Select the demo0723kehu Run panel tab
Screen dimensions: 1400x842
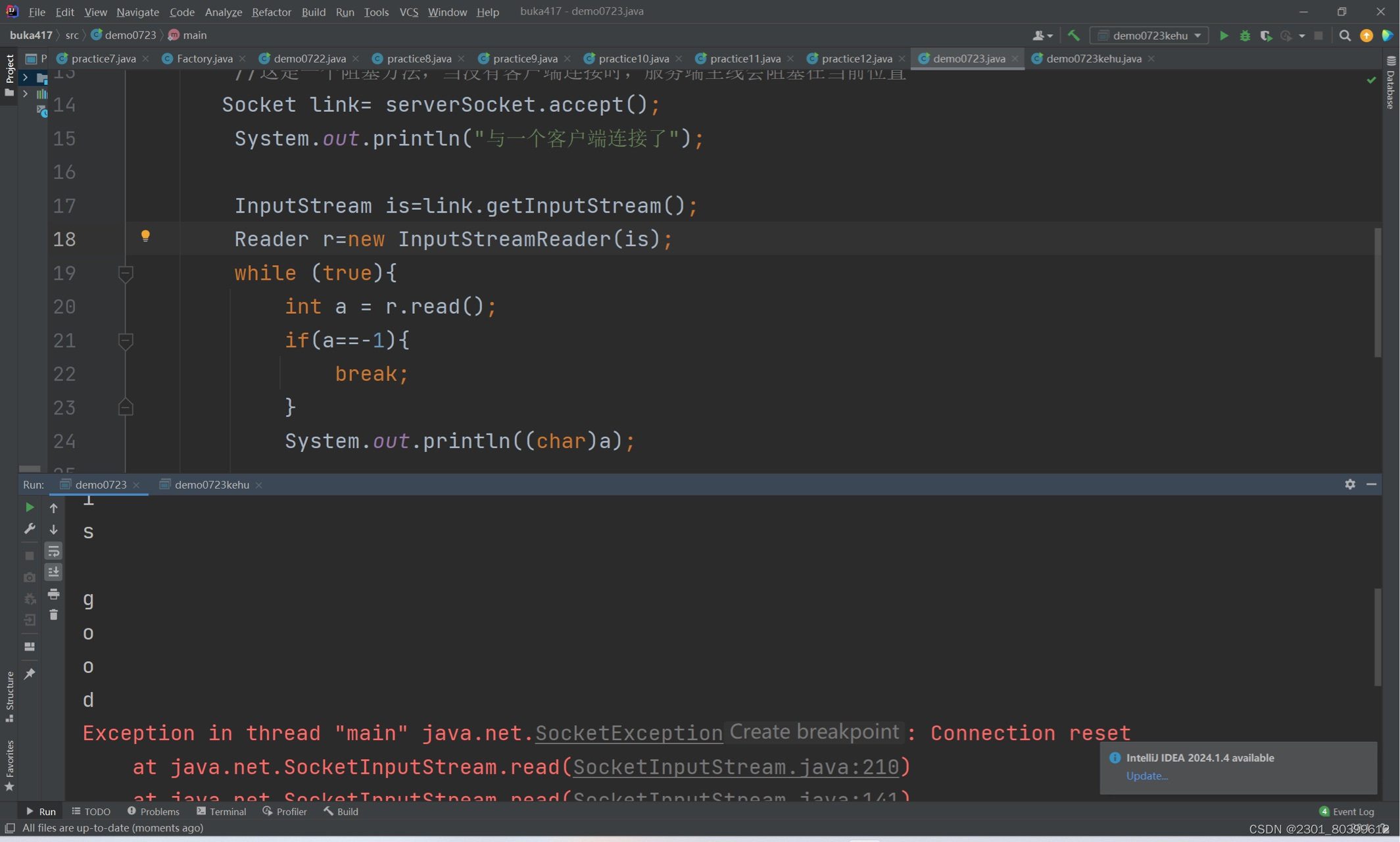212,485
